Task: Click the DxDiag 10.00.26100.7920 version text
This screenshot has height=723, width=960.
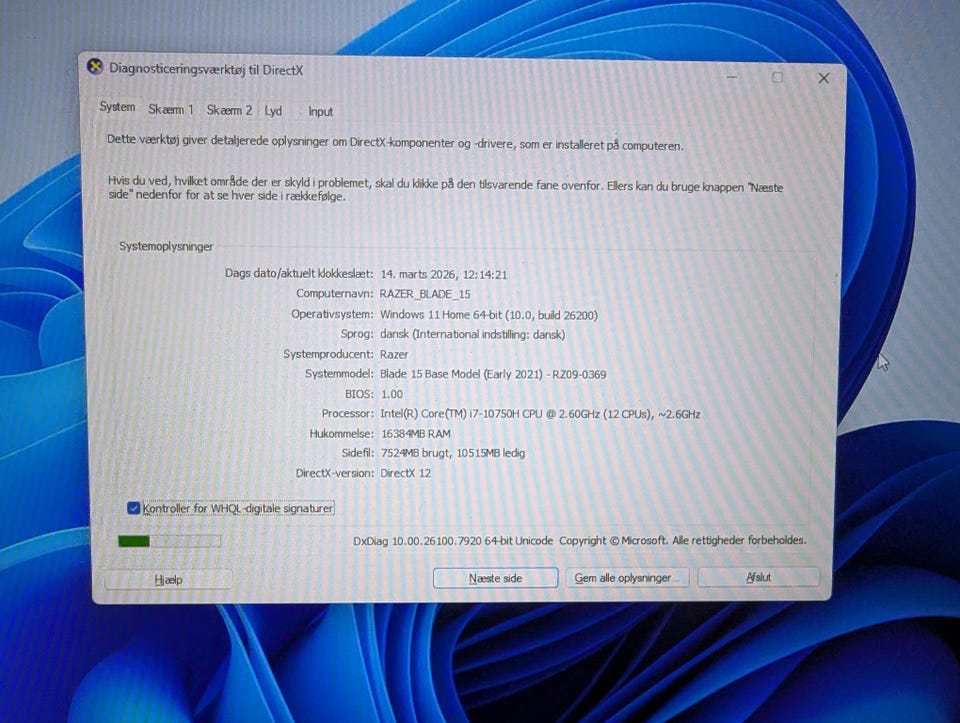Action: [x=452, y=541]
